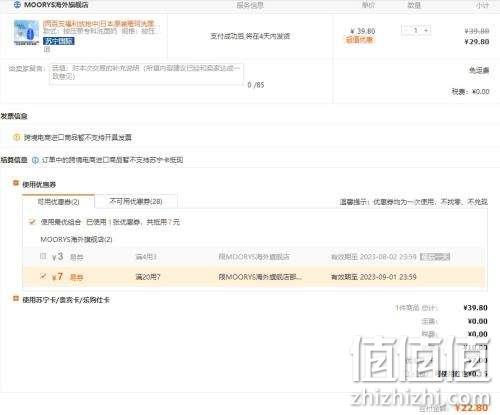Focus the seller message text box
The width and height of the screenshot is (500, 415).
(146, 74)
